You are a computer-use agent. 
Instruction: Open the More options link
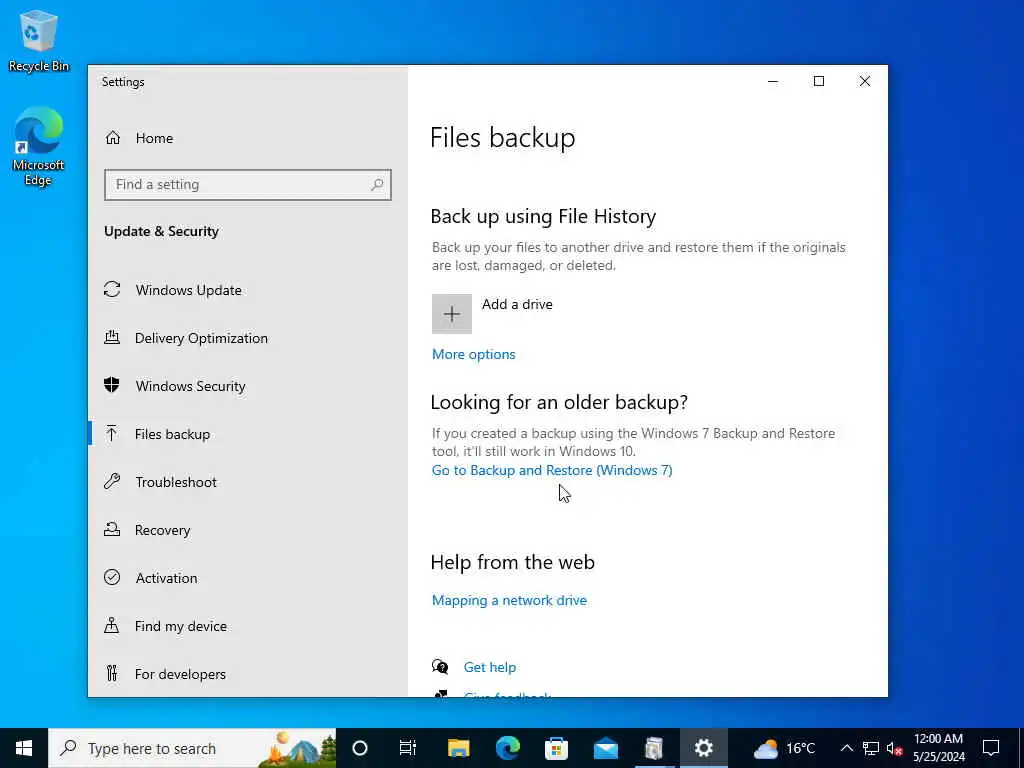click(x=473, y=355)
